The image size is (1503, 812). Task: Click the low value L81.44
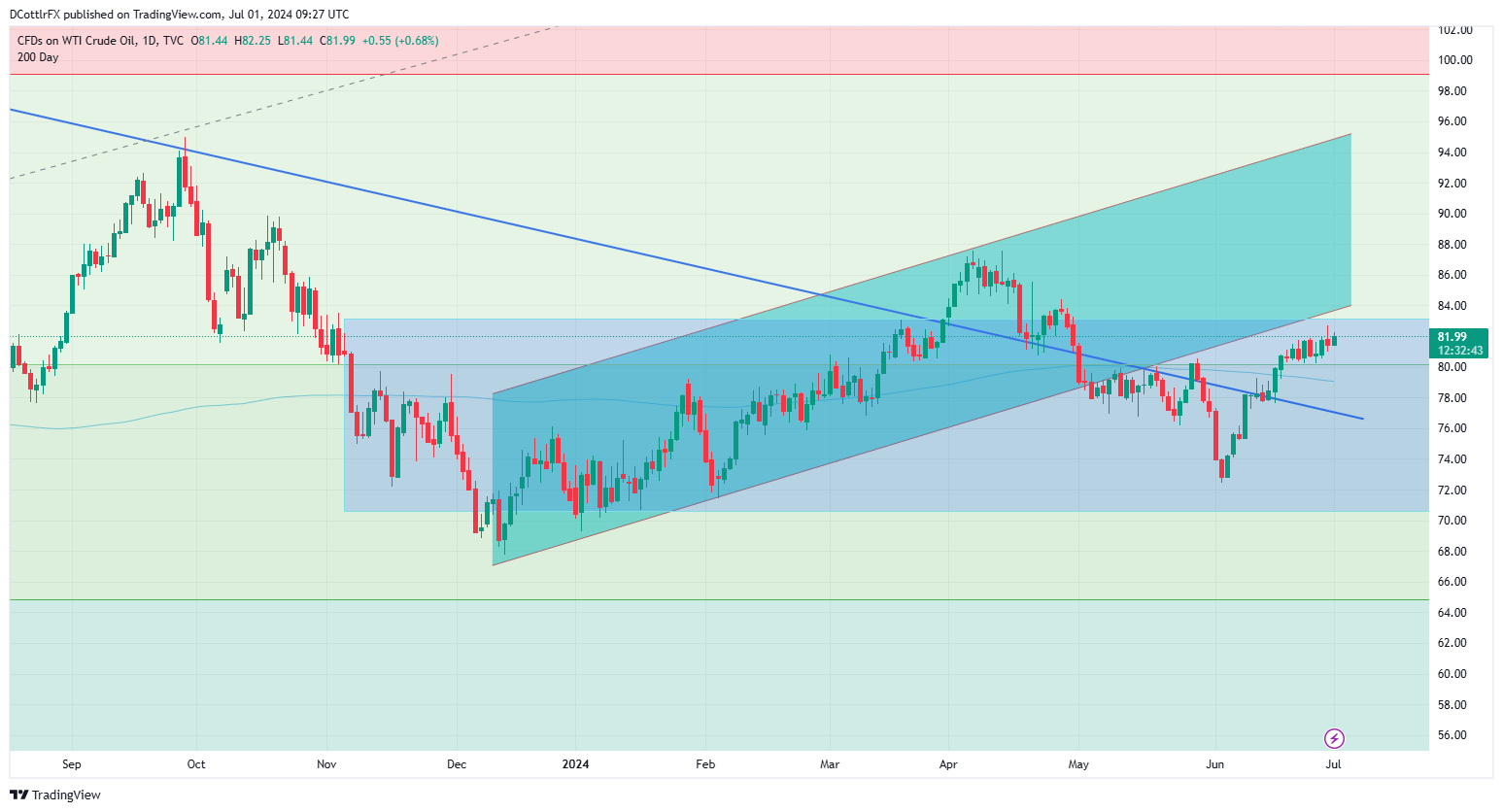[295, 41]
